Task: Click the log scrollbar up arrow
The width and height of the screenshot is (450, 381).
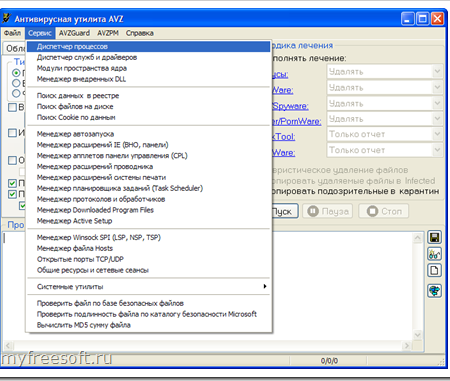Action: pos(417,238)
